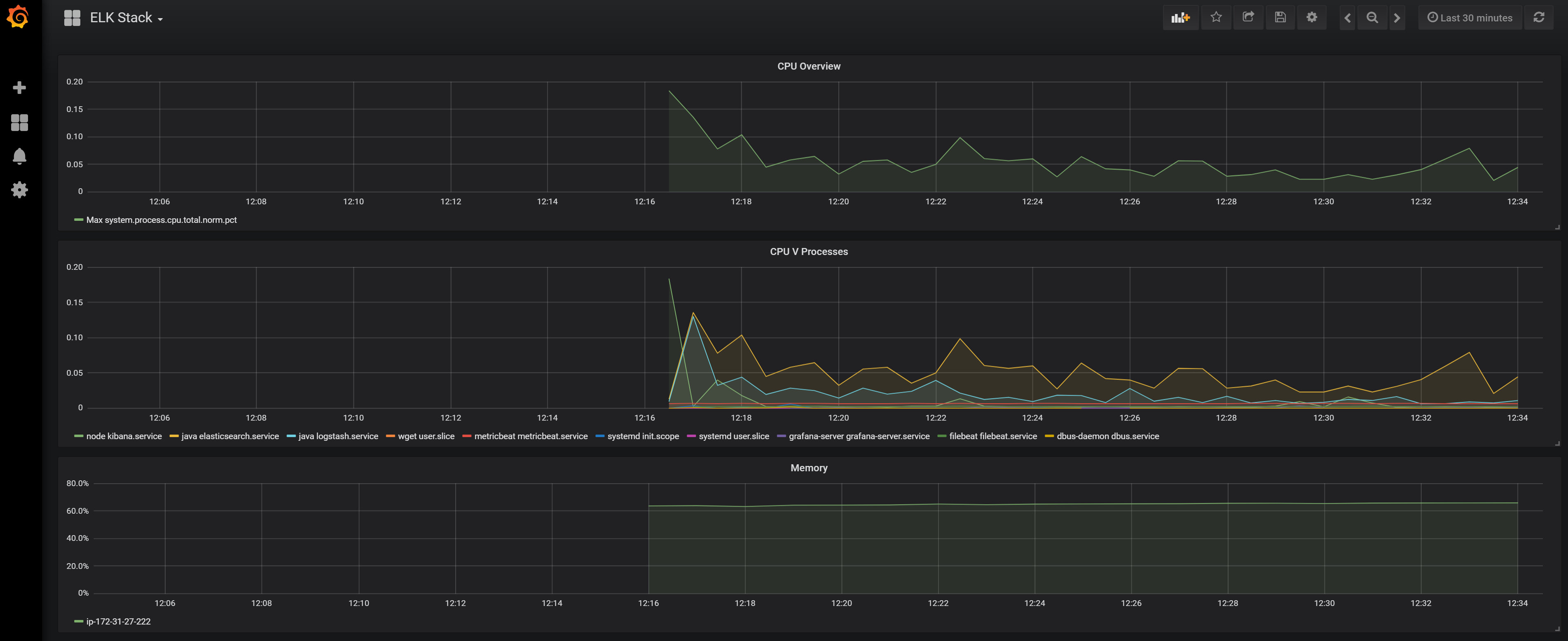Click the Grafana logo home icon
The image size is (1568, 641).
click(18, 16)
